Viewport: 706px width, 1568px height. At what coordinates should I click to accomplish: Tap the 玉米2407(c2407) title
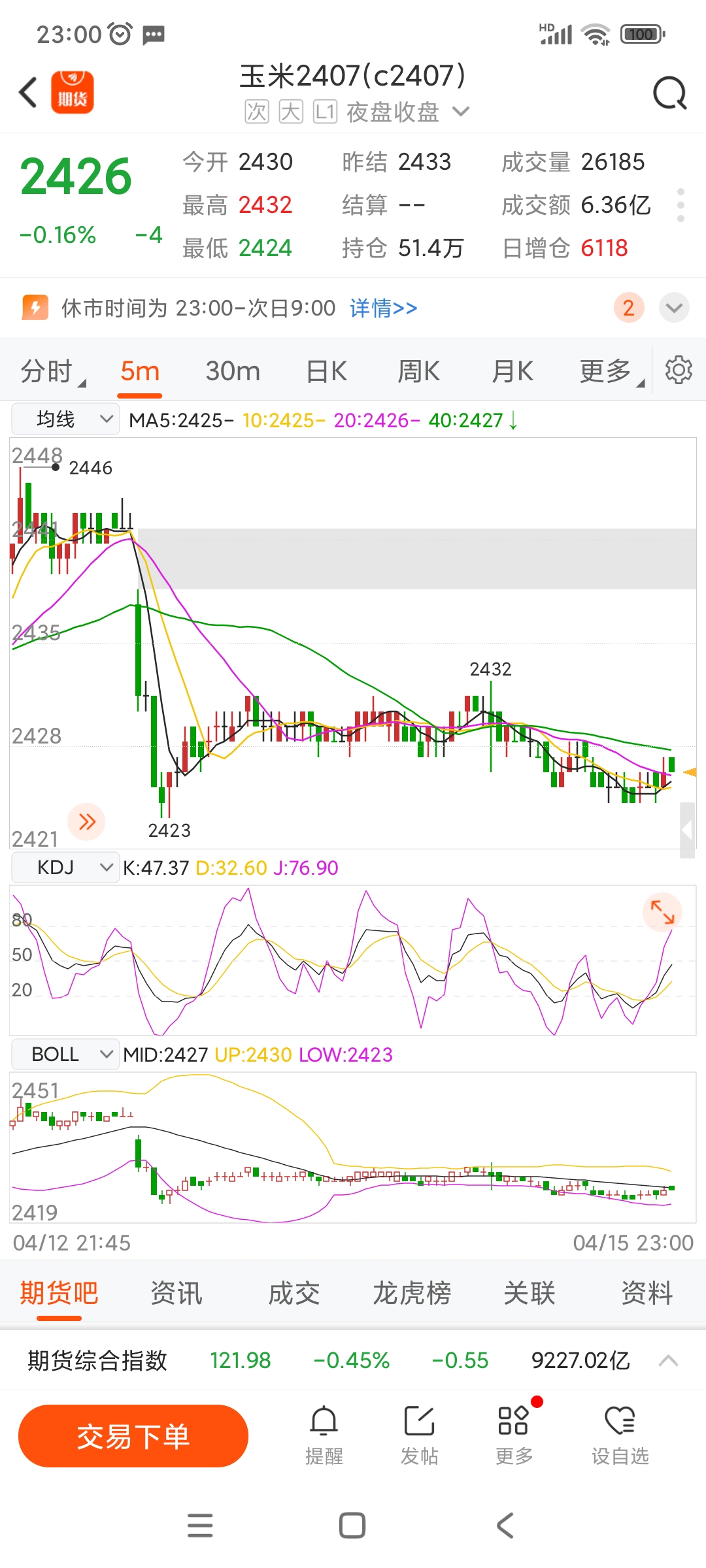(x=353, y=76)
